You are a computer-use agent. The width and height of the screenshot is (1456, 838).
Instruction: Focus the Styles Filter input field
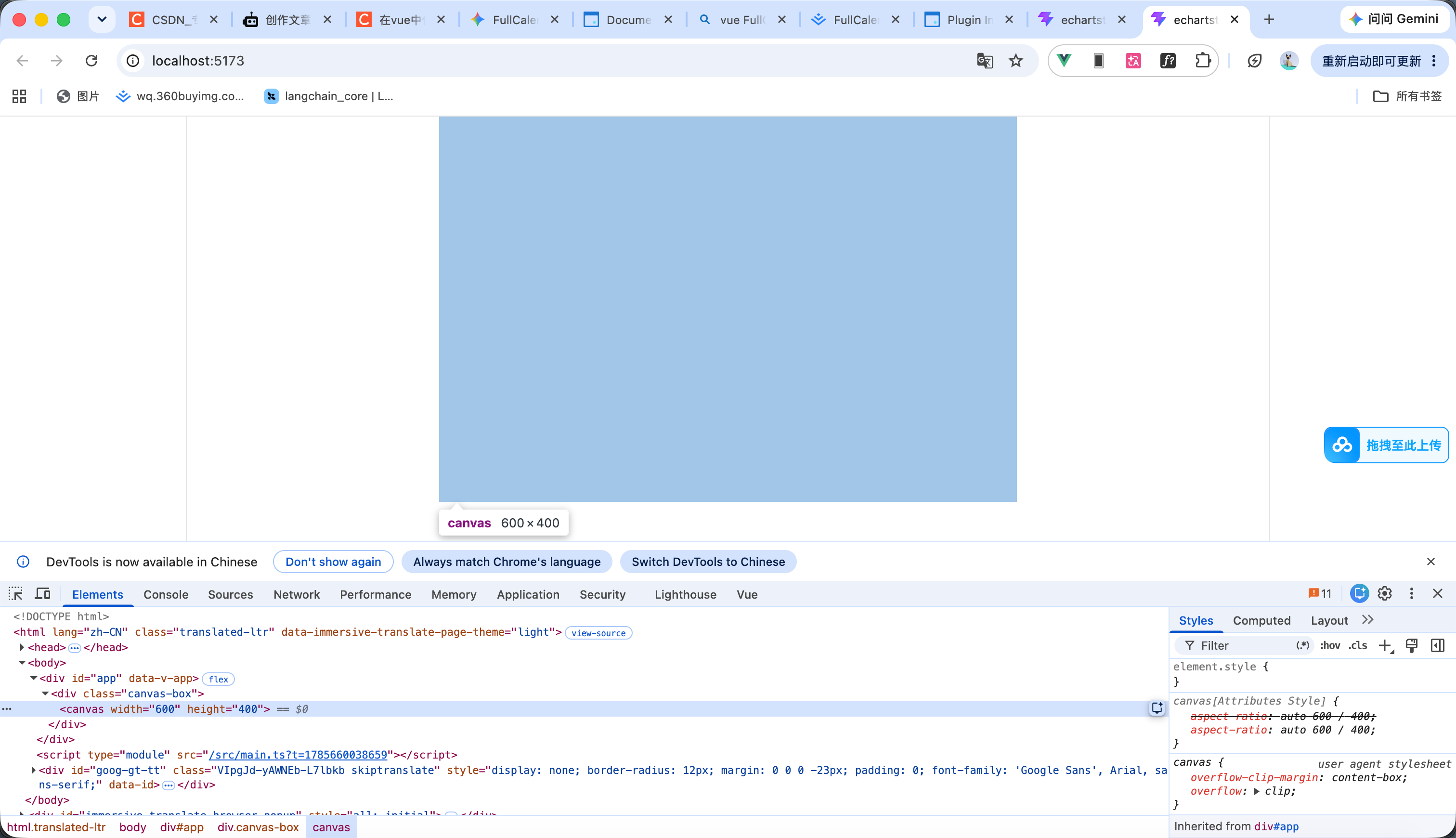tap(1243, 646)
